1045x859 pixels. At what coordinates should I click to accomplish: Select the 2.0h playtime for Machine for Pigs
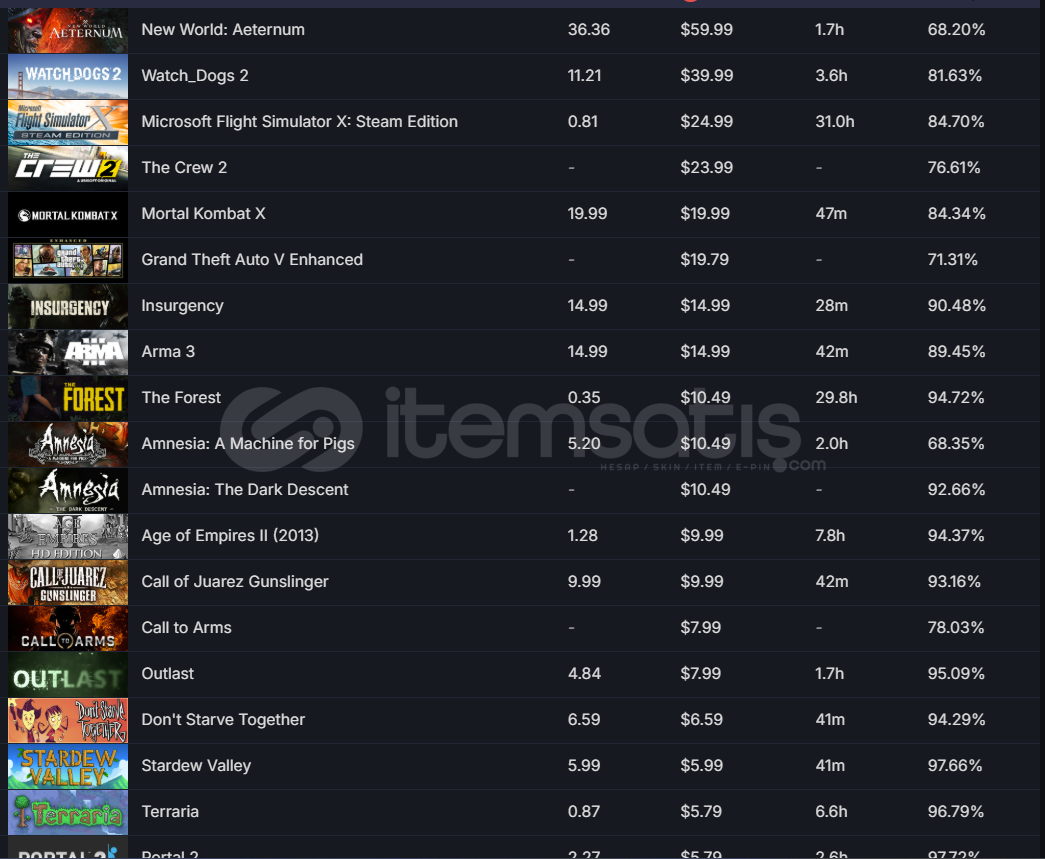pos(832,443)
